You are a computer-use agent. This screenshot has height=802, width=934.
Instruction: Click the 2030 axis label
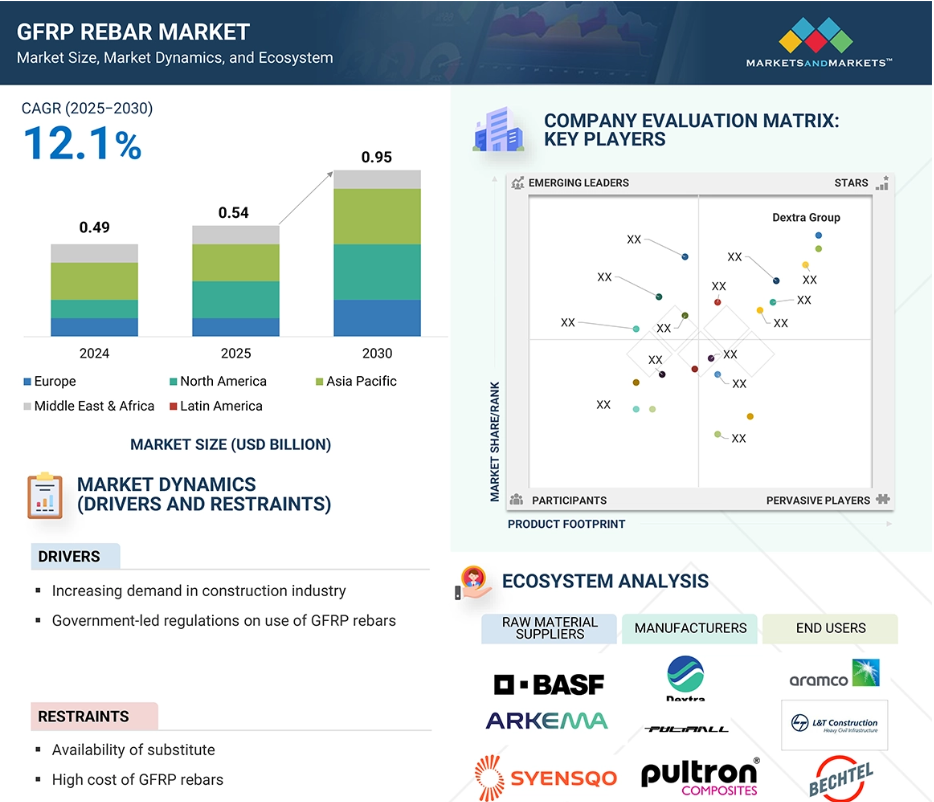pyautogui.click(x=377, y=353)
